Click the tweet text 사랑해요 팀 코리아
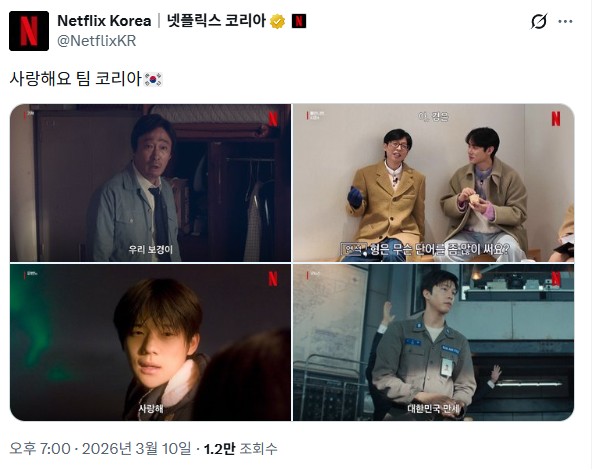 point(75,79)
